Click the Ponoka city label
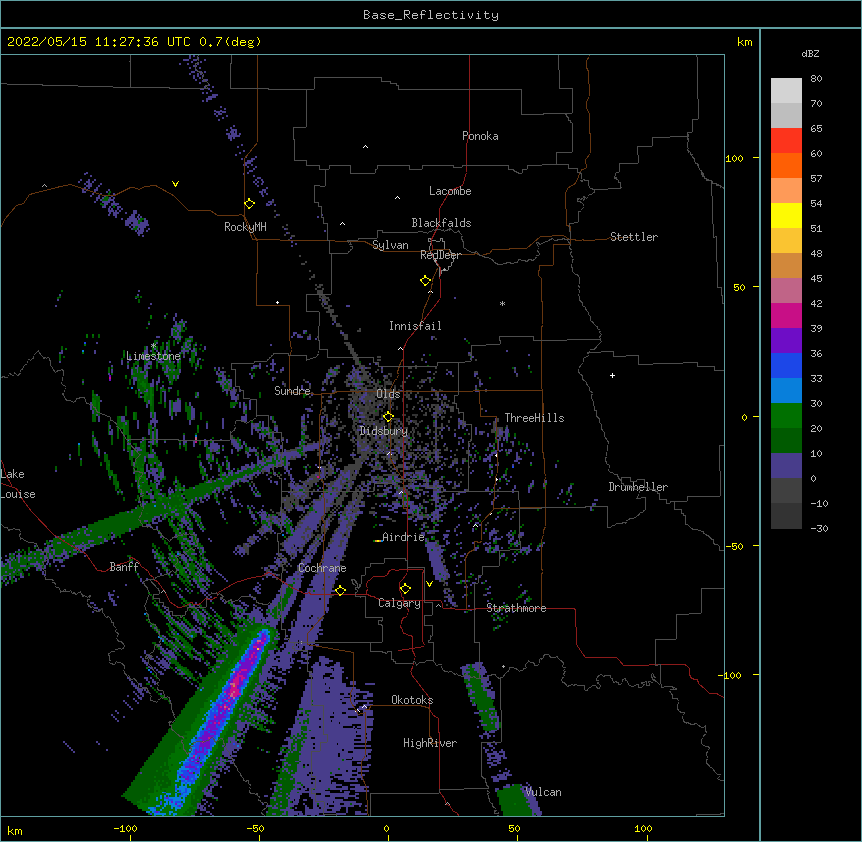 (x=480, y=136)
